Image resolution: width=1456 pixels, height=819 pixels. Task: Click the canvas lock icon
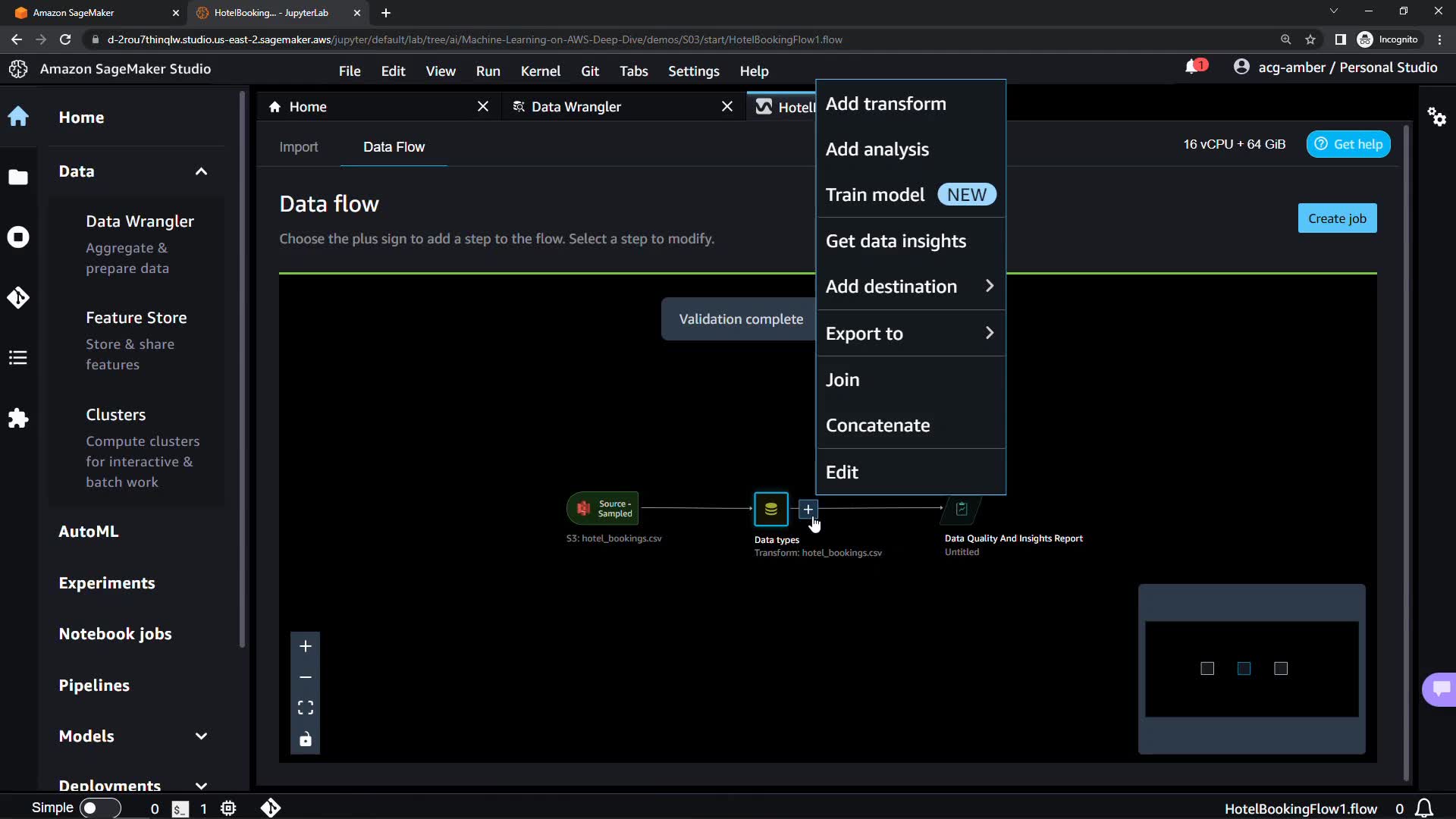[x=305, y=739]
